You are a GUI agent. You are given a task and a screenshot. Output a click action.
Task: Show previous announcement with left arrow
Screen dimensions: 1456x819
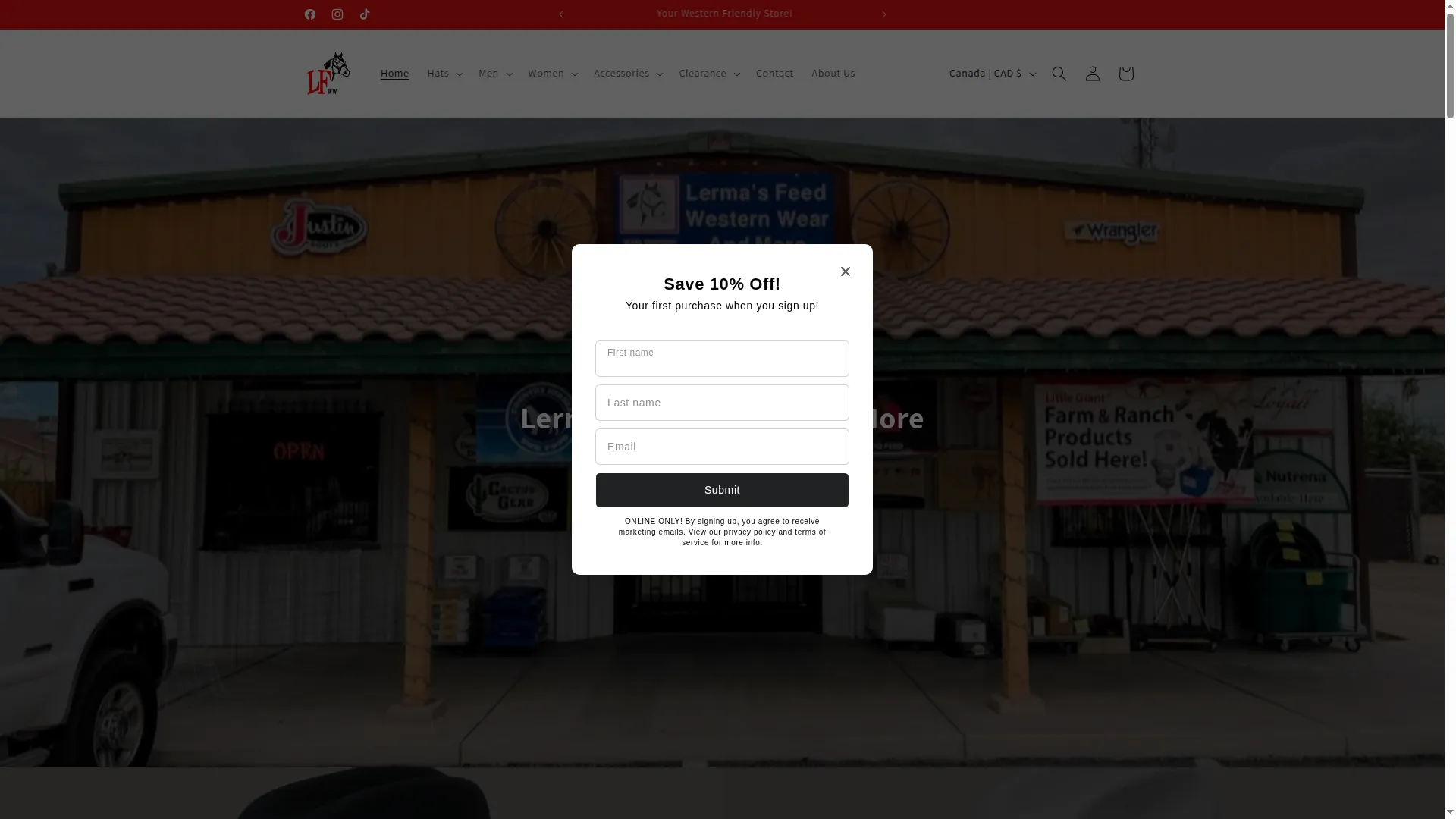[x=561, y=14]
